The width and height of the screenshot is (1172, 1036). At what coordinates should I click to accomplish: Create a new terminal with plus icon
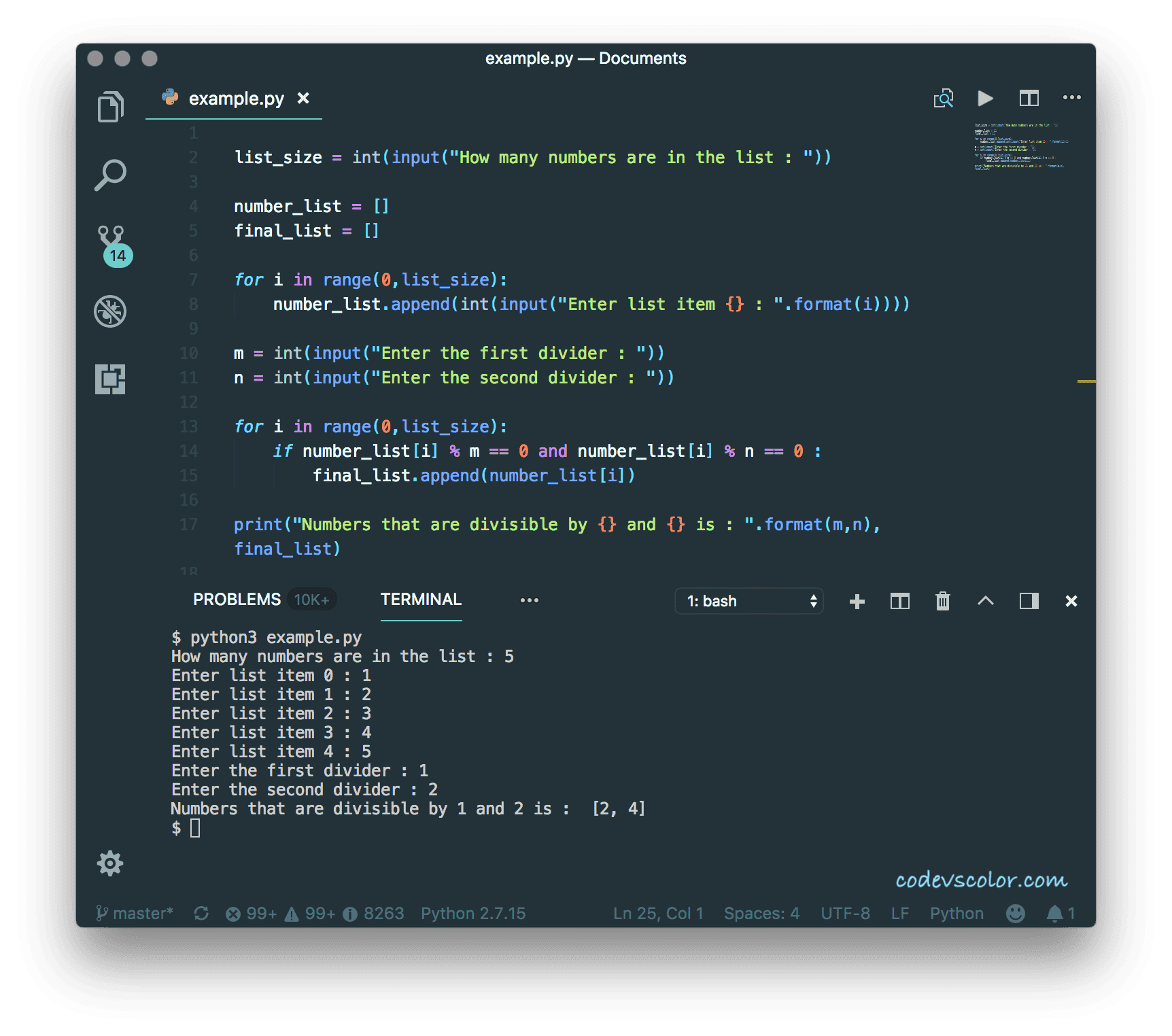[x=857, y=601]
